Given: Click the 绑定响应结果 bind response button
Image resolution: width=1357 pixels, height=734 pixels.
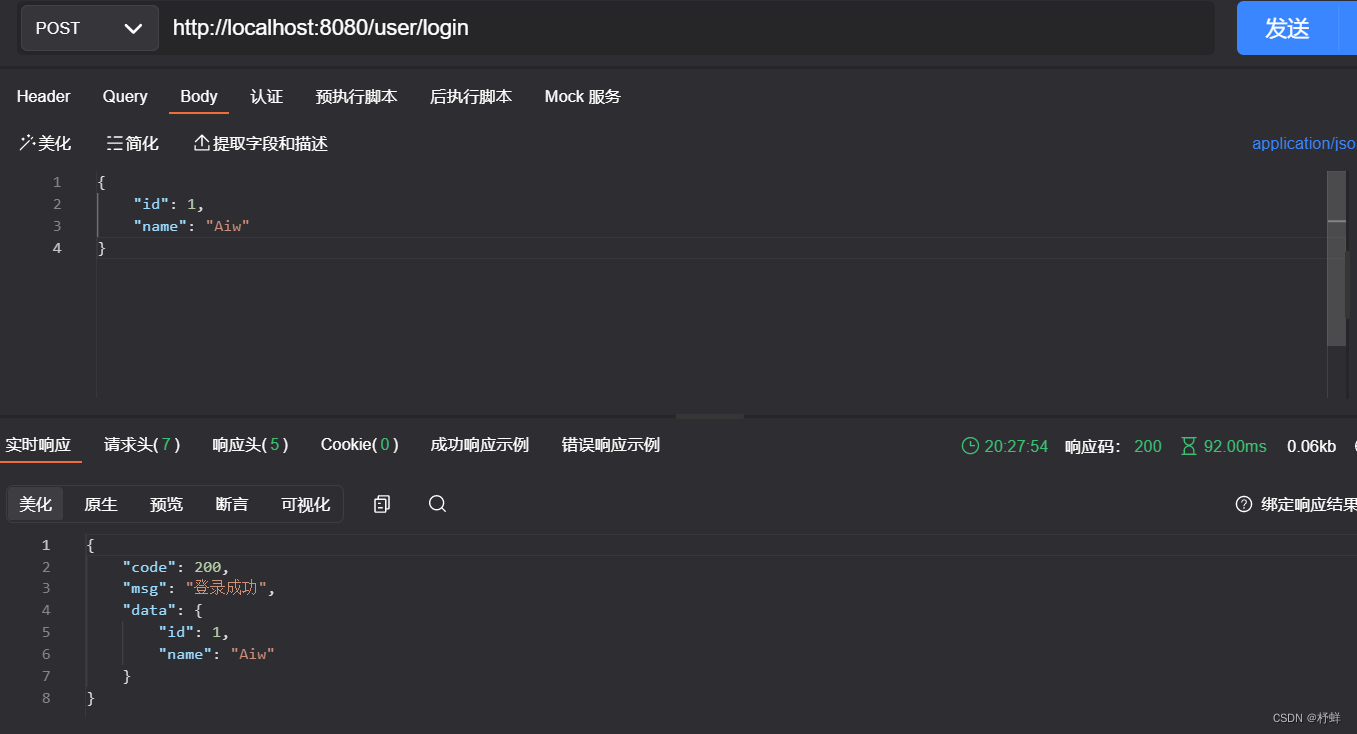Looking at the screenshot, I should coord(1308,504).
